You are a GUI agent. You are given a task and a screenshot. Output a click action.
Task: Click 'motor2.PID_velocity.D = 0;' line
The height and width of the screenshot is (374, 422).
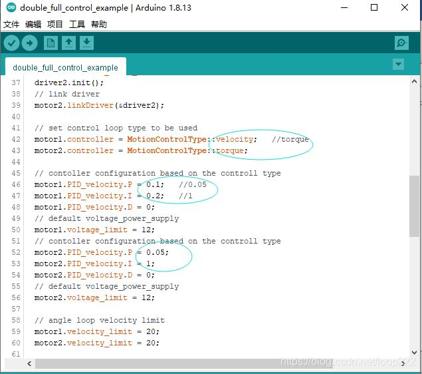(x=94, y=275)
